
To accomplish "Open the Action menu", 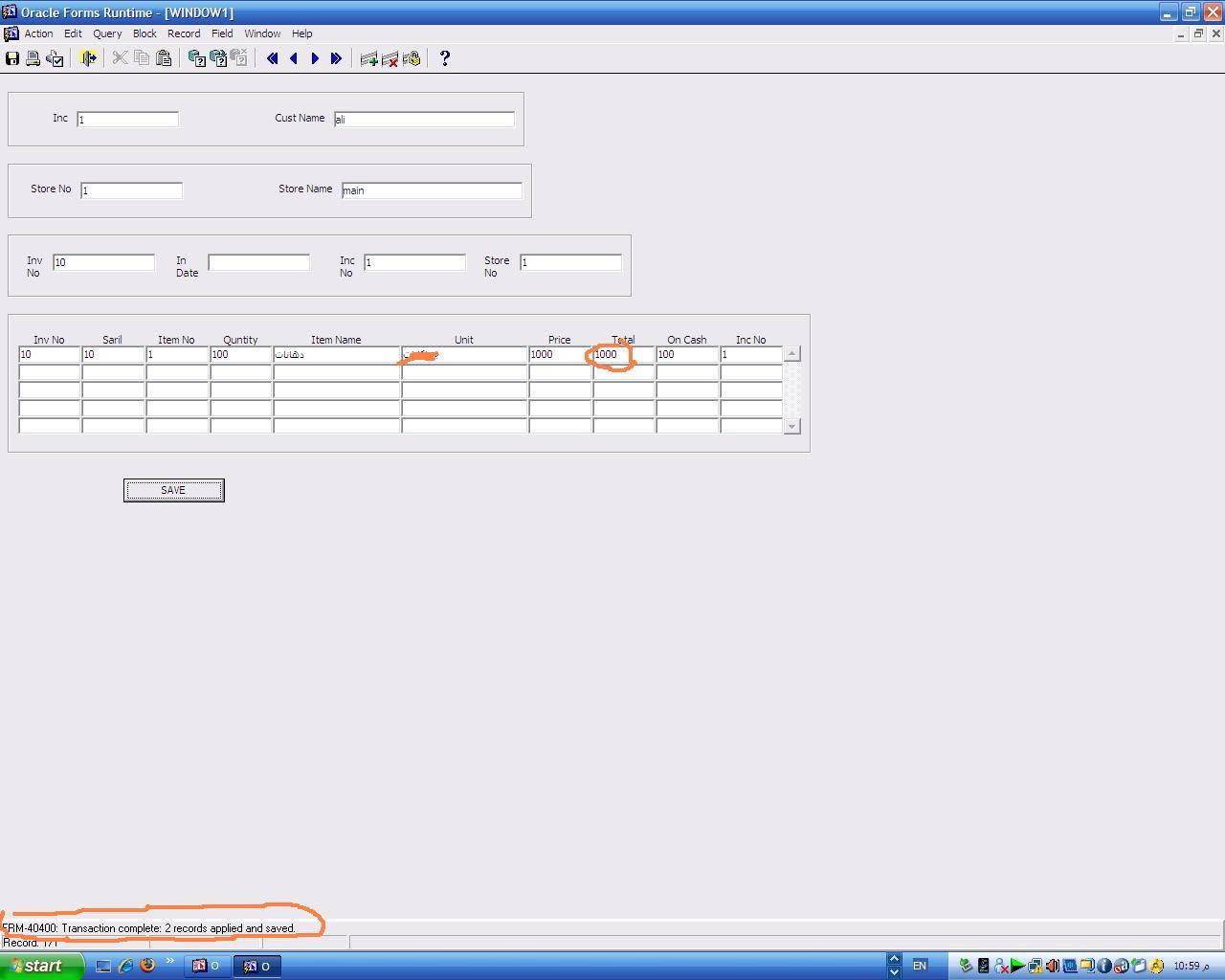I will [x=38, y=33].
